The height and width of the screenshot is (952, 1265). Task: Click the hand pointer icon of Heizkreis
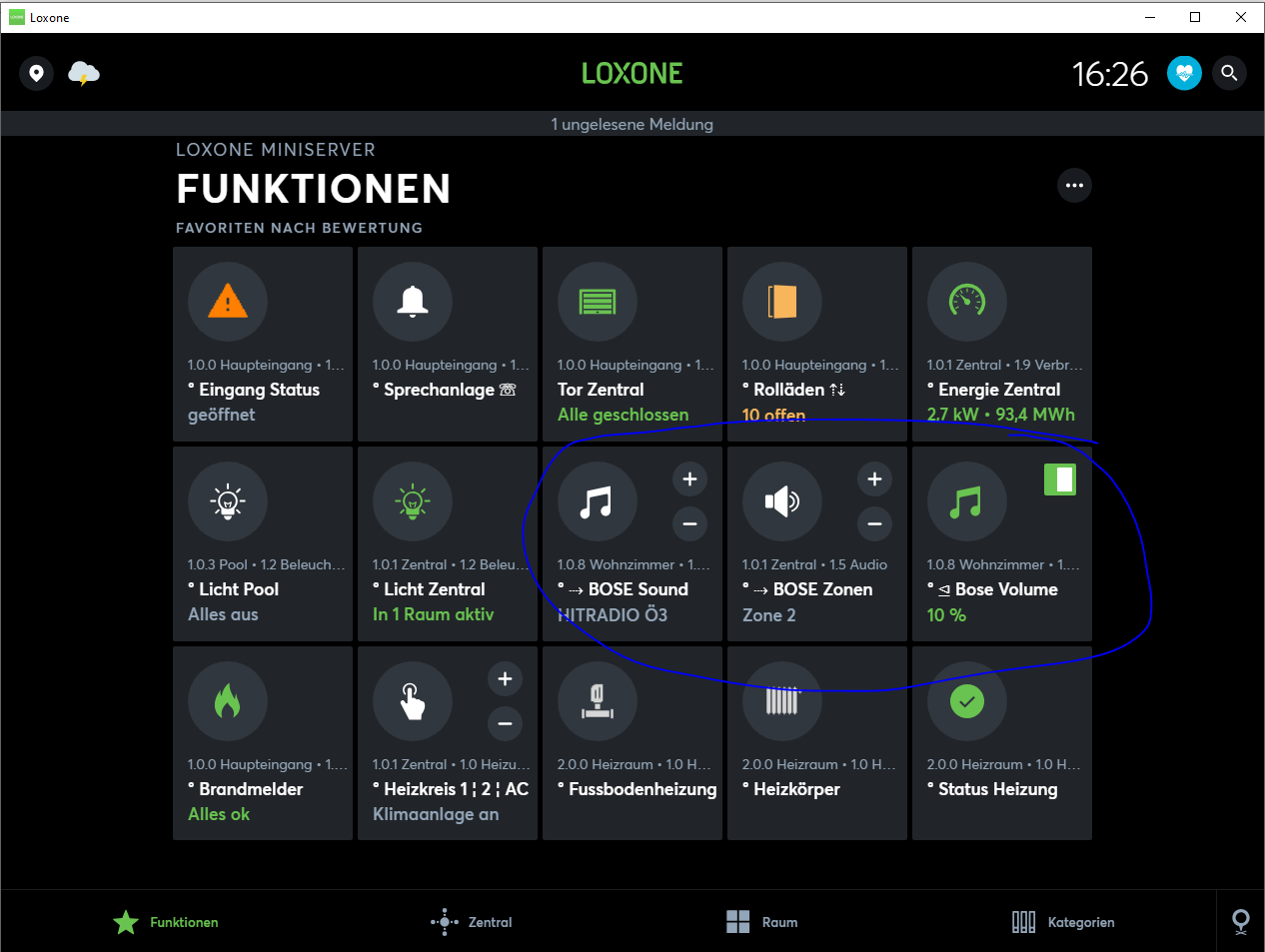click(x=413, y=700)
